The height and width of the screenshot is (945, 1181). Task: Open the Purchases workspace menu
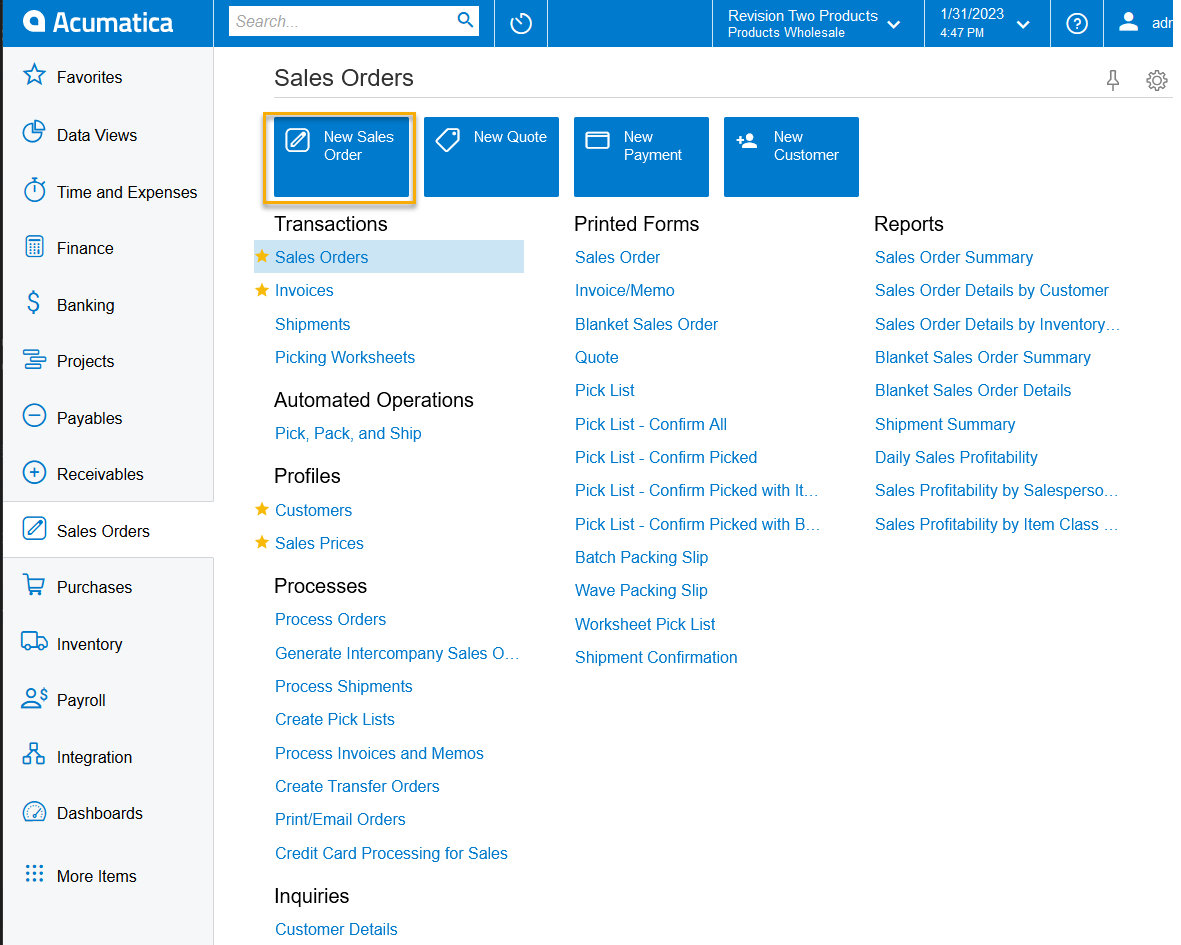tap(94, 587)
